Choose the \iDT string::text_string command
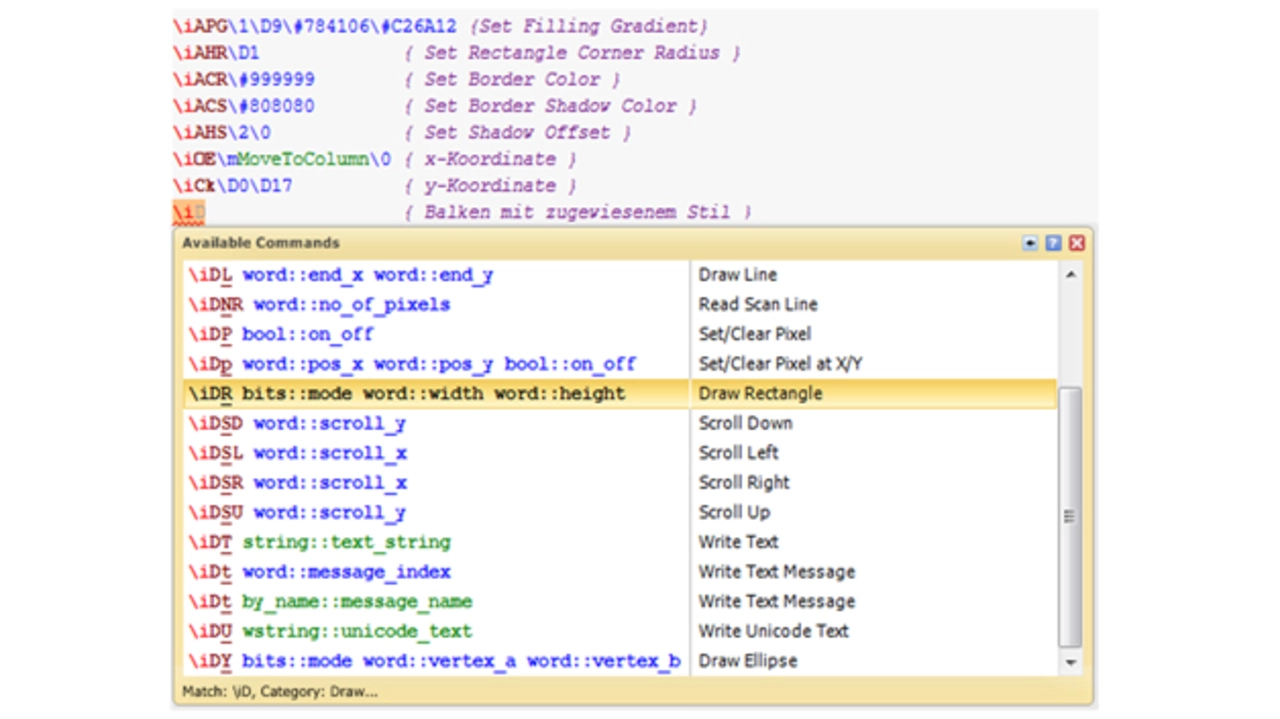This screenshot has width=1280, height=719. tap(319, 542)
